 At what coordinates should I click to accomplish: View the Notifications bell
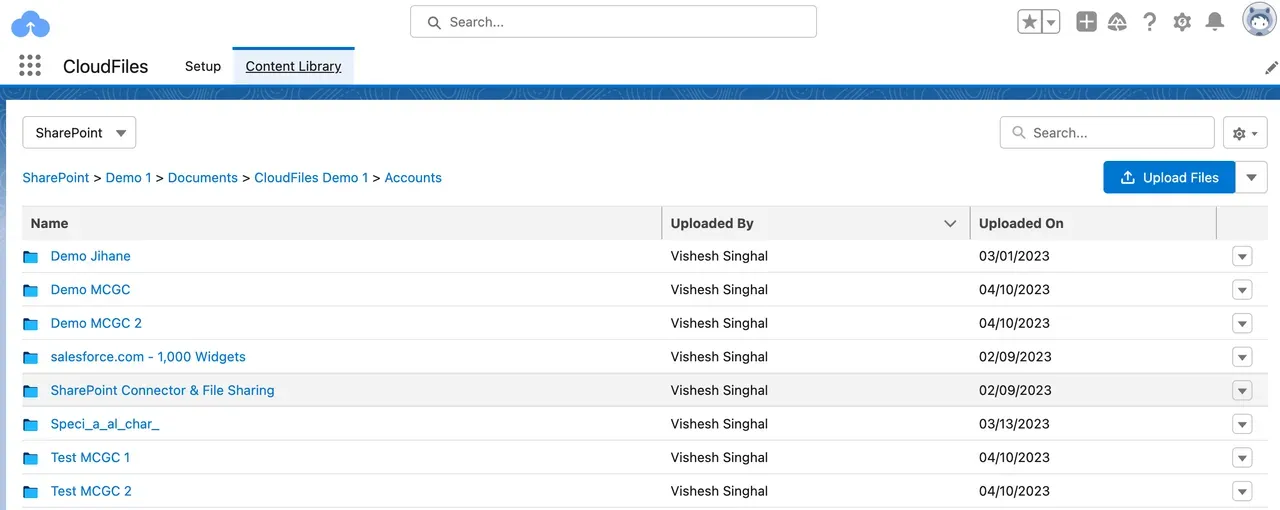point(1214,22)
